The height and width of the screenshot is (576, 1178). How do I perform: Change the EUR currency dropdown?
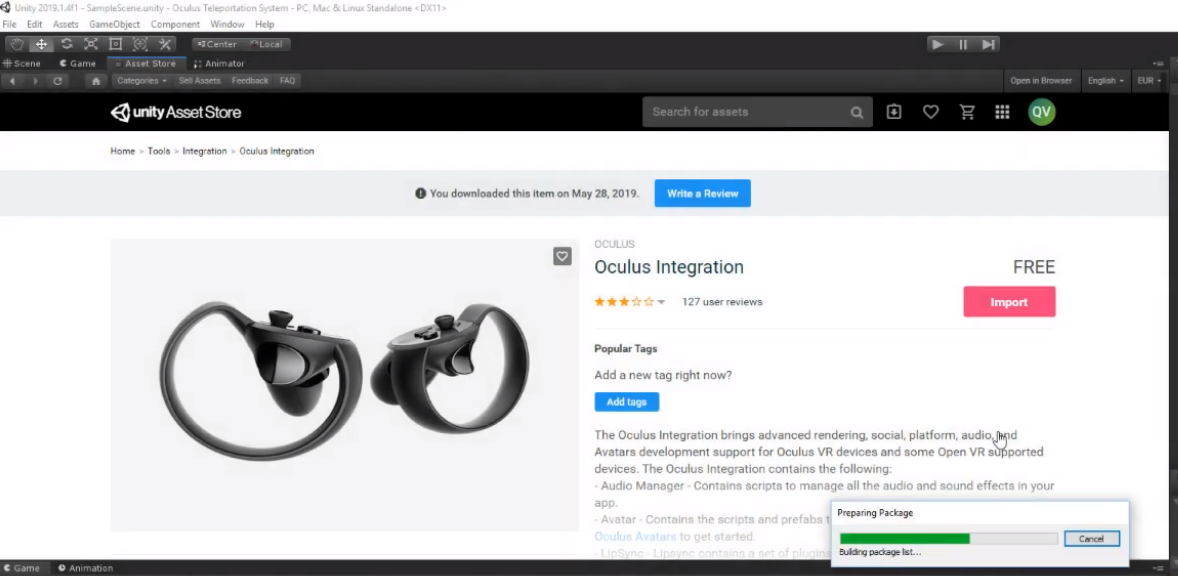coord(1149,80)
